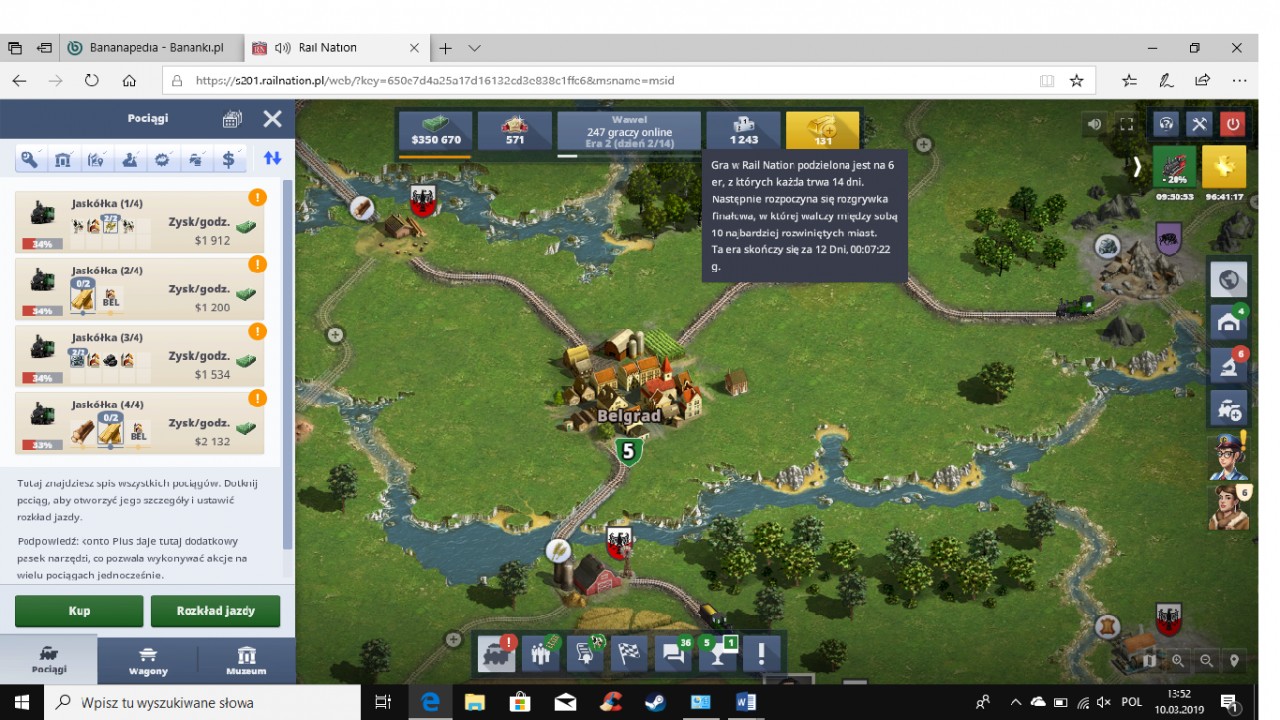
Task: Open the world map globe button
Action: [x=1229, y=279]
